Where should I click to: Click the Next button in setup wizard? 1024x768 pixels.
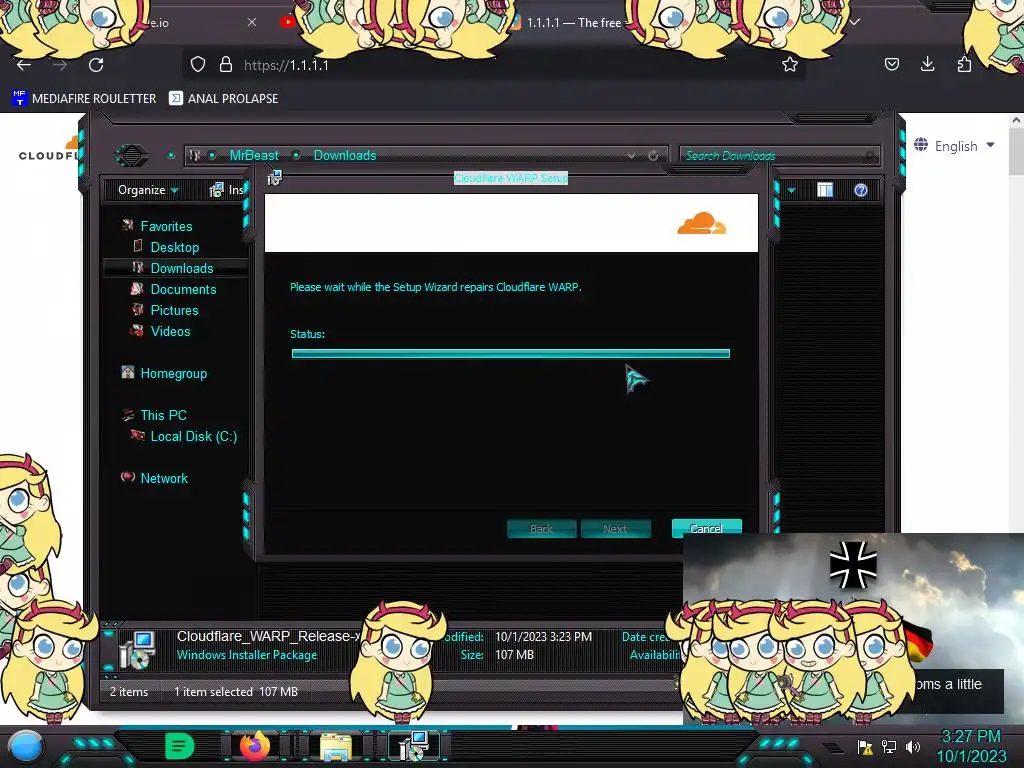[x=615, y=528]
